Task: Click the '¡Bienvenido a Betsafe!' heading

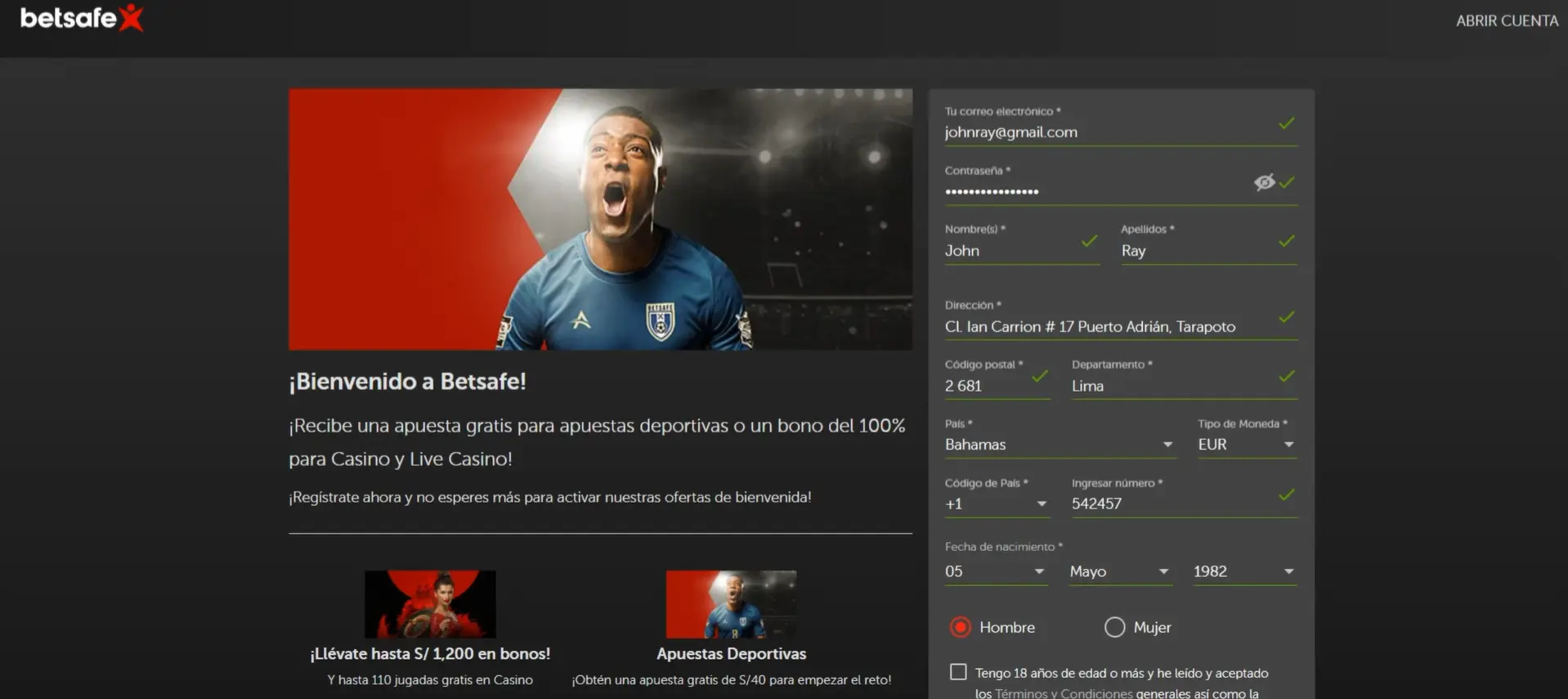Action: (407, 382)
